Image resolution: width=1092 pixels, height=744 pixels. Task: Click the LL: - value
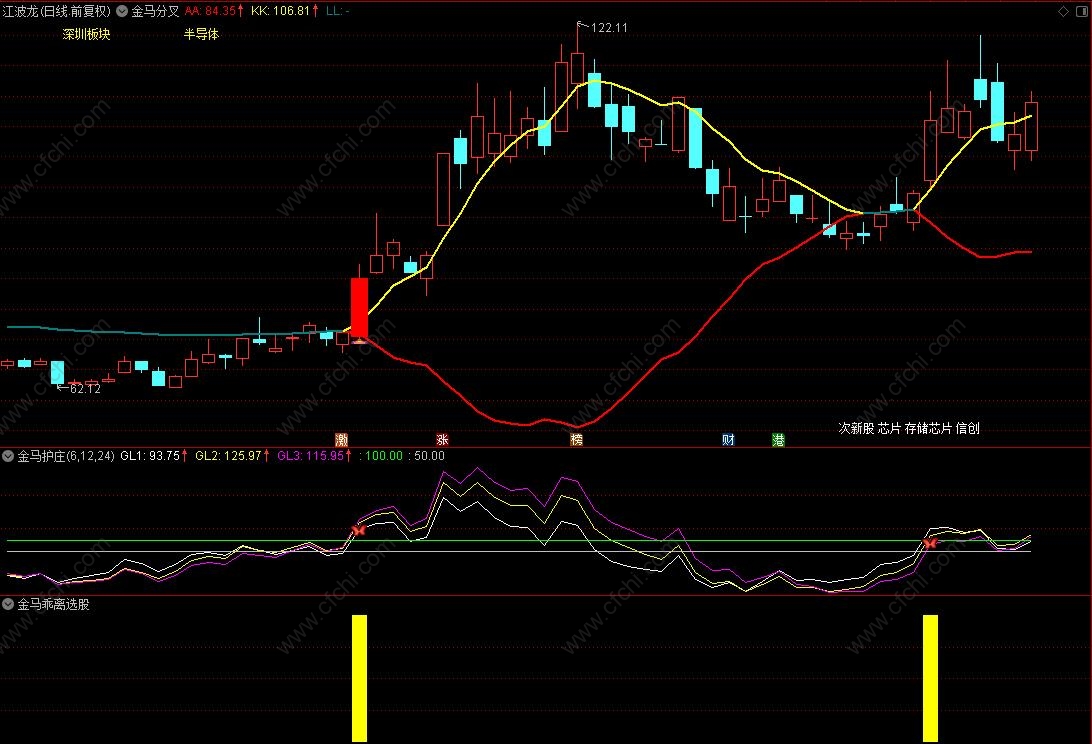coord(338,11)
